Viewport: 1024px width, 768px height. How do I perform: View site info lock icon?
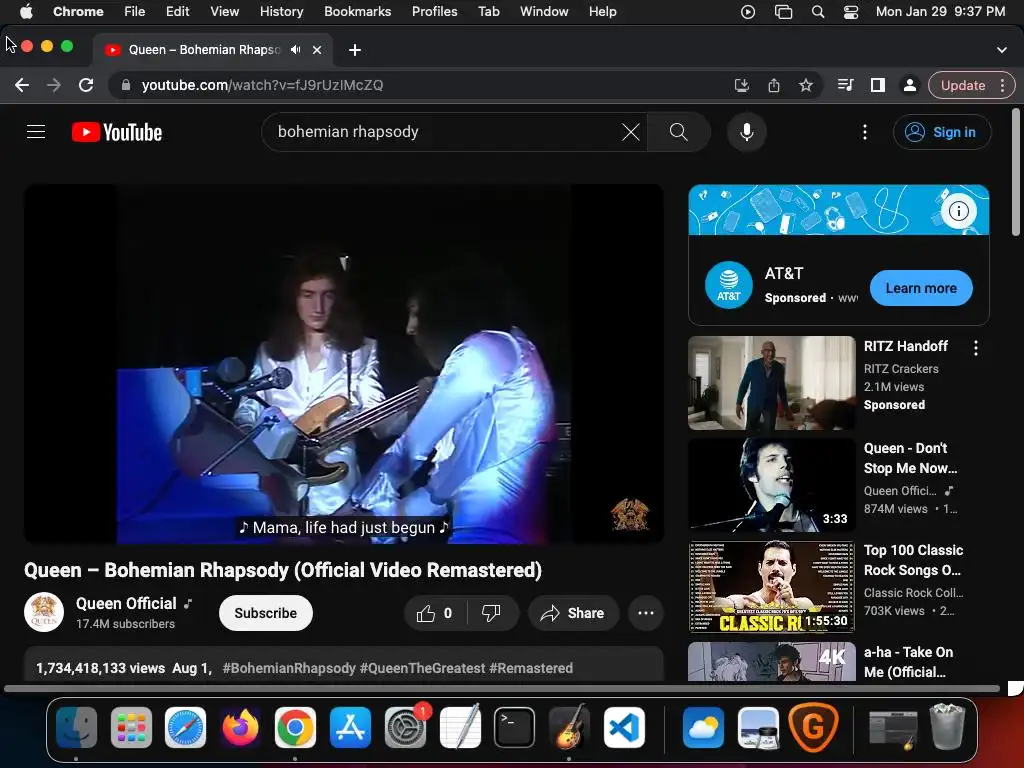point(126,86)
